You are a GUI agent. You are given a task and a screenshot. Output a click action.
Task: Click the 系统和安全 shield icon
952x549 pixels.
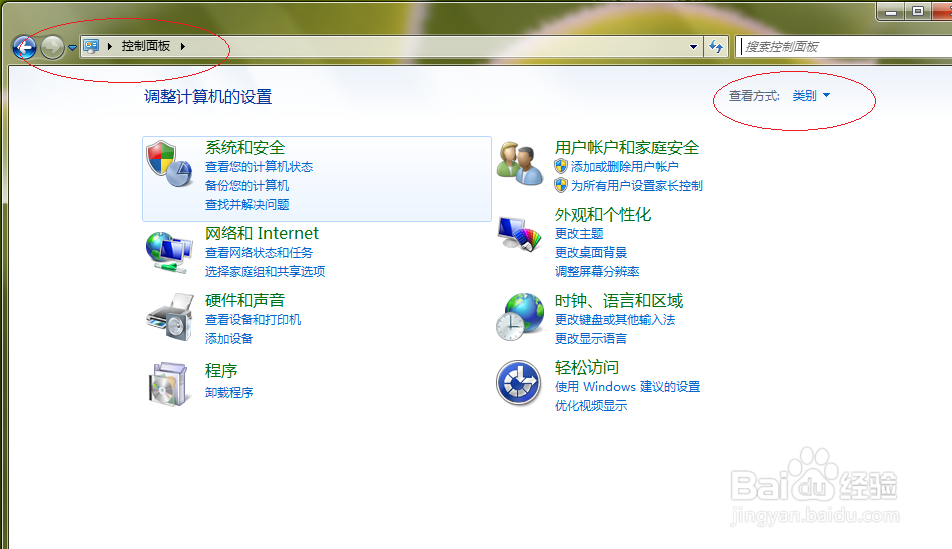tap(169, 164)
